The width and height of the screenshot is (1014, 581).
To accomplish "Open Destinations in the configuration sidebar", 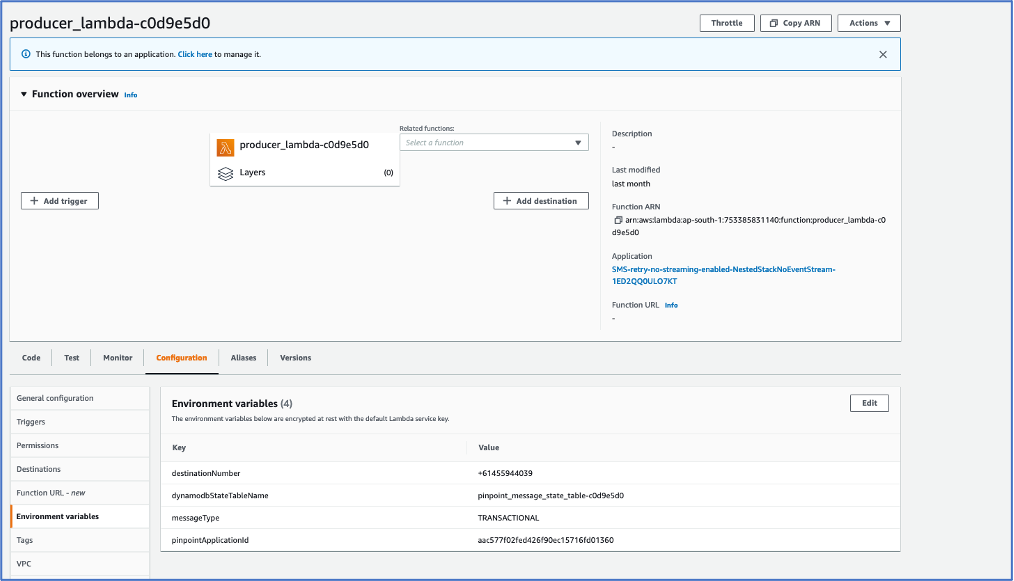I will click(x=80, y=469).
